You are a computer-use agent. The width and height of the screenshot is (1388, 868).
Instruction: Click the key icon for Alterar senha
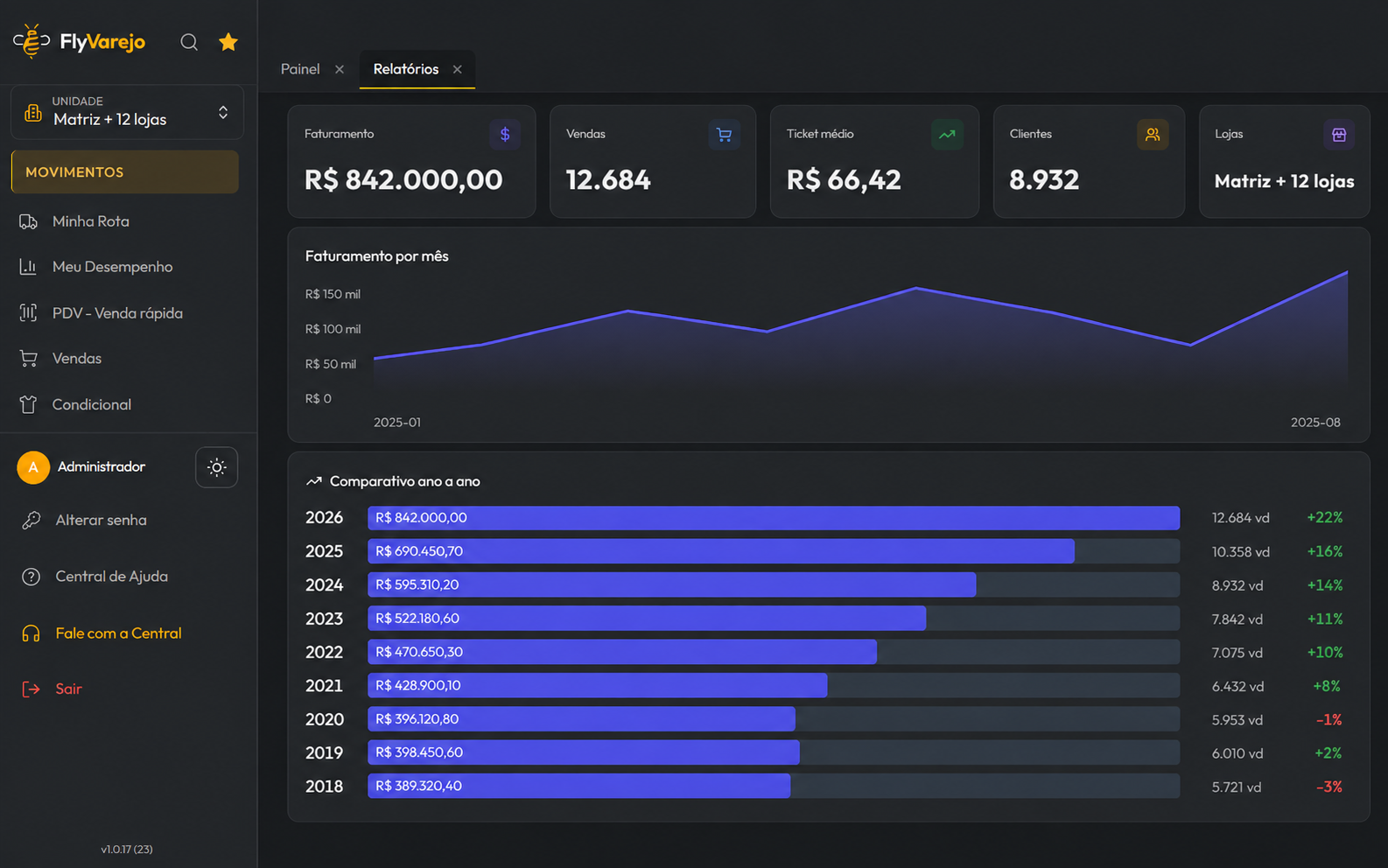tap(32, 521)
